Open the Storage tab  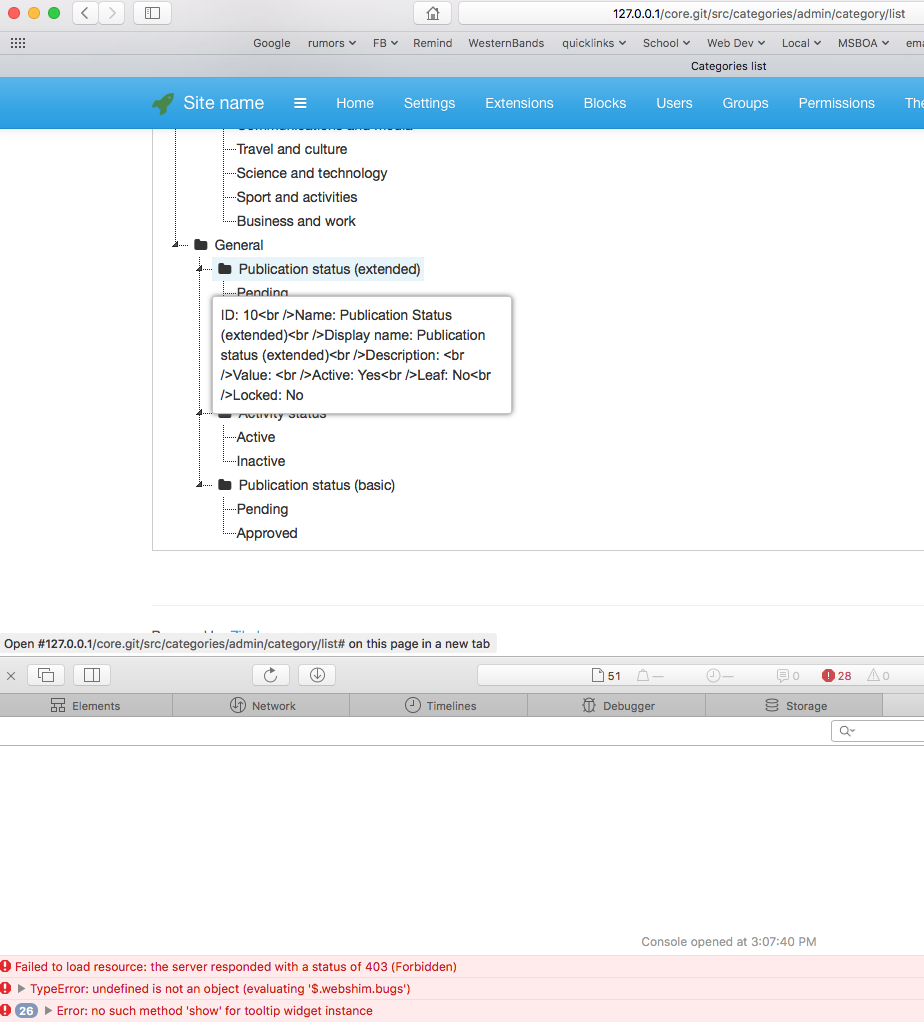tap(795, 705)
